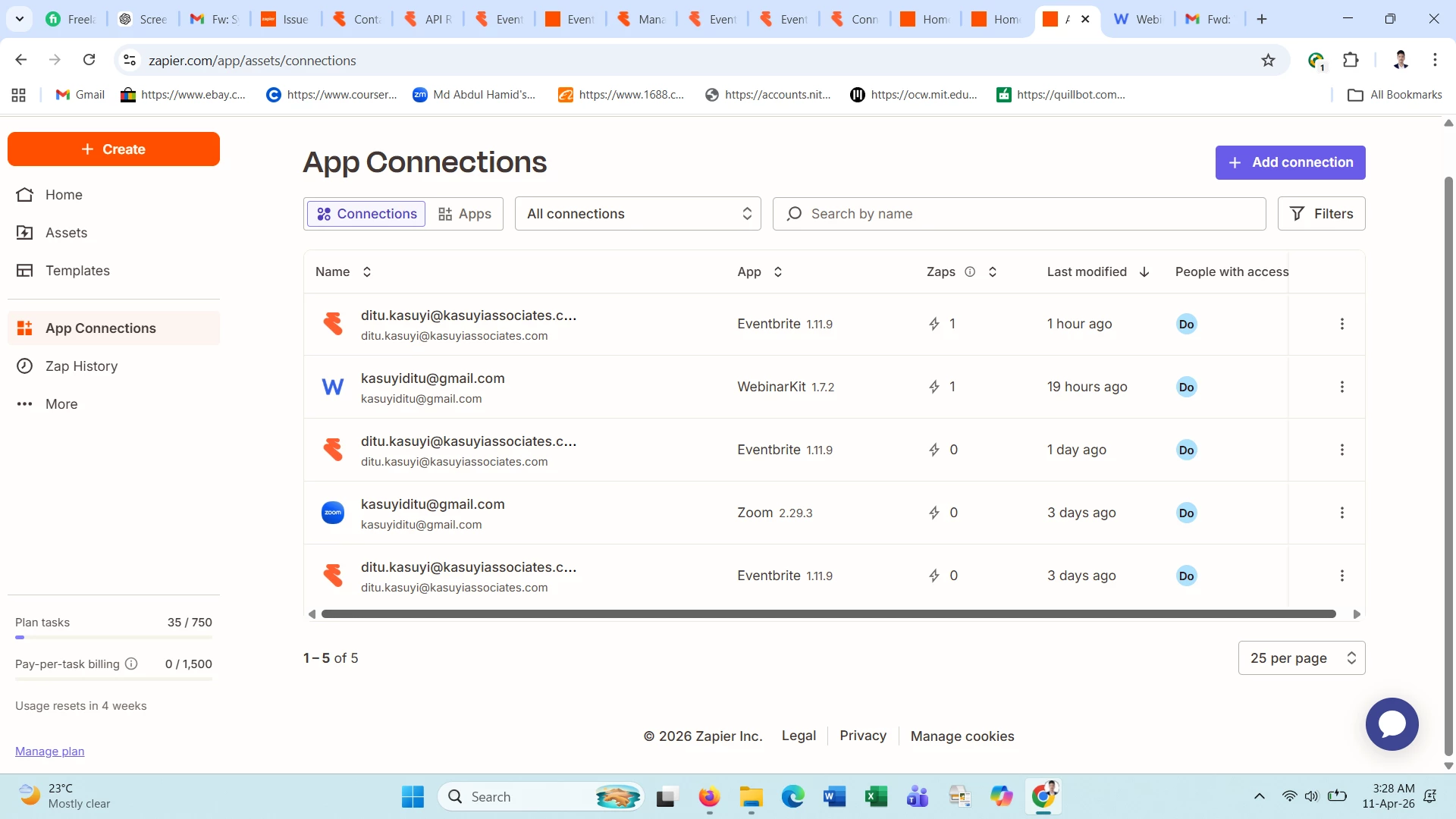Sort by the Last modified column arrow

click(x=1144, y=271)
